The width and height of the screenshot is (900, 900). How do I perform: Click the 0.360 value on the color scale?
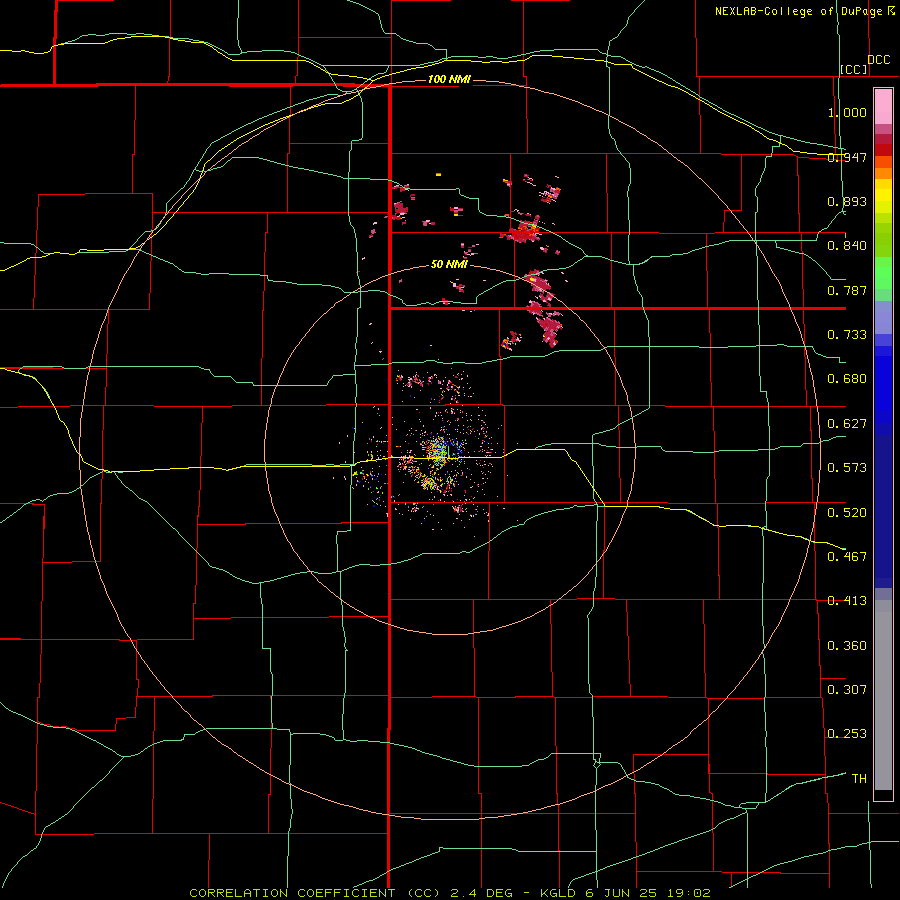[847, 646]
